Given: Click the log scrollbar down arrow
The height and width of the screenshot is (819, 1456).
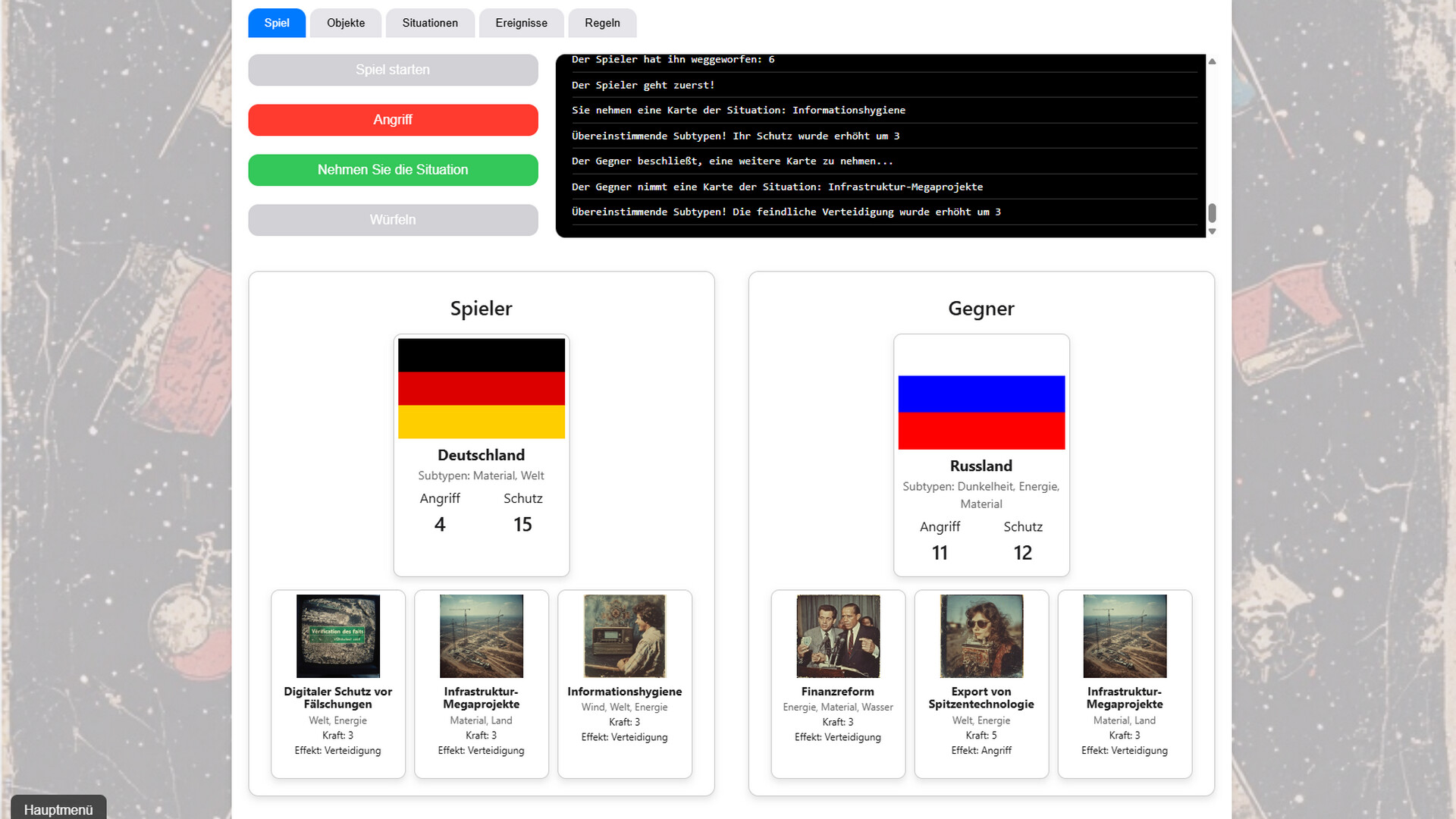Looking at the screenshot, I should 1212,231.
